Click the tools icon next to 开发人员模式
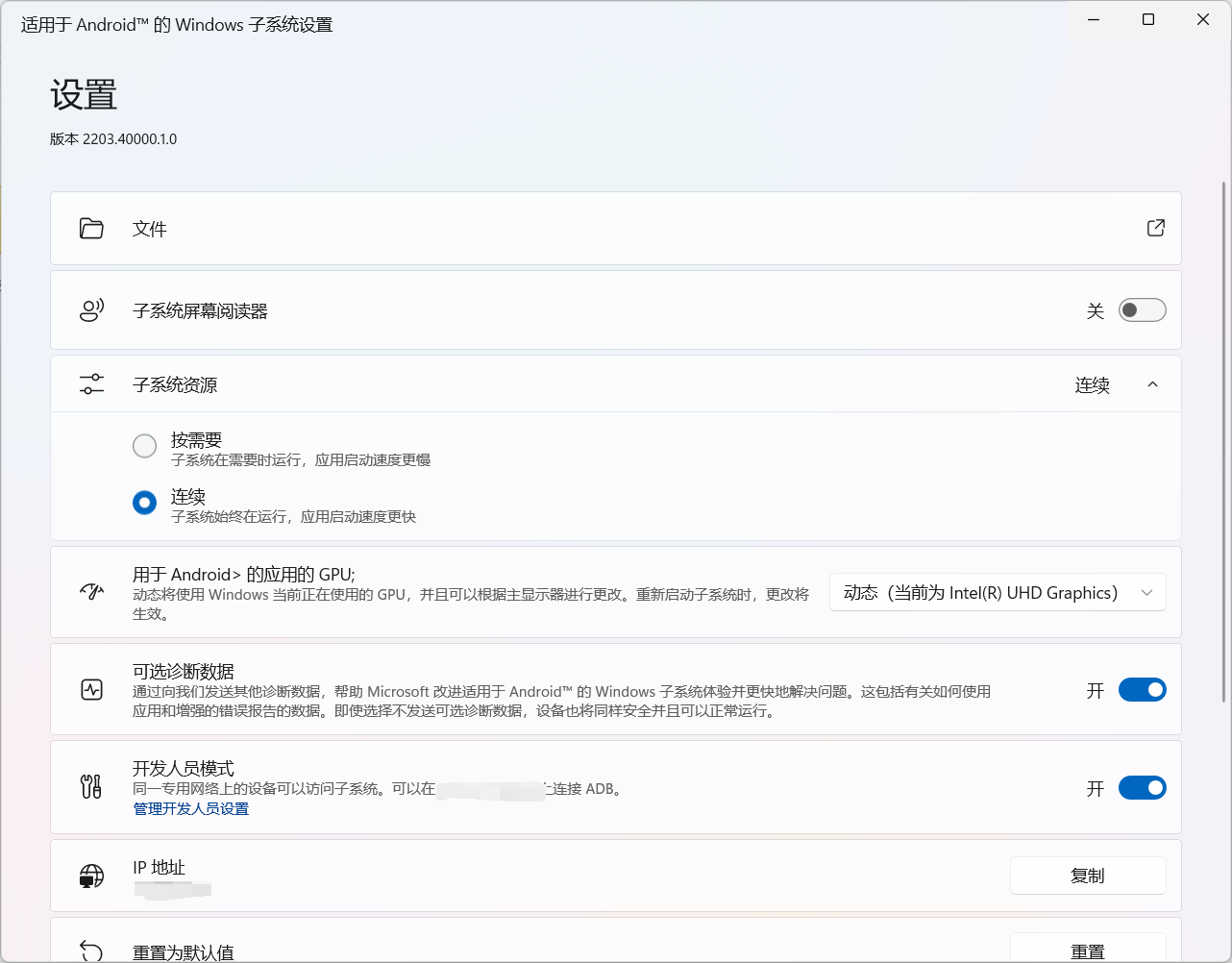Viewport: 1232px width, 963px height. [x=91, y=787]
